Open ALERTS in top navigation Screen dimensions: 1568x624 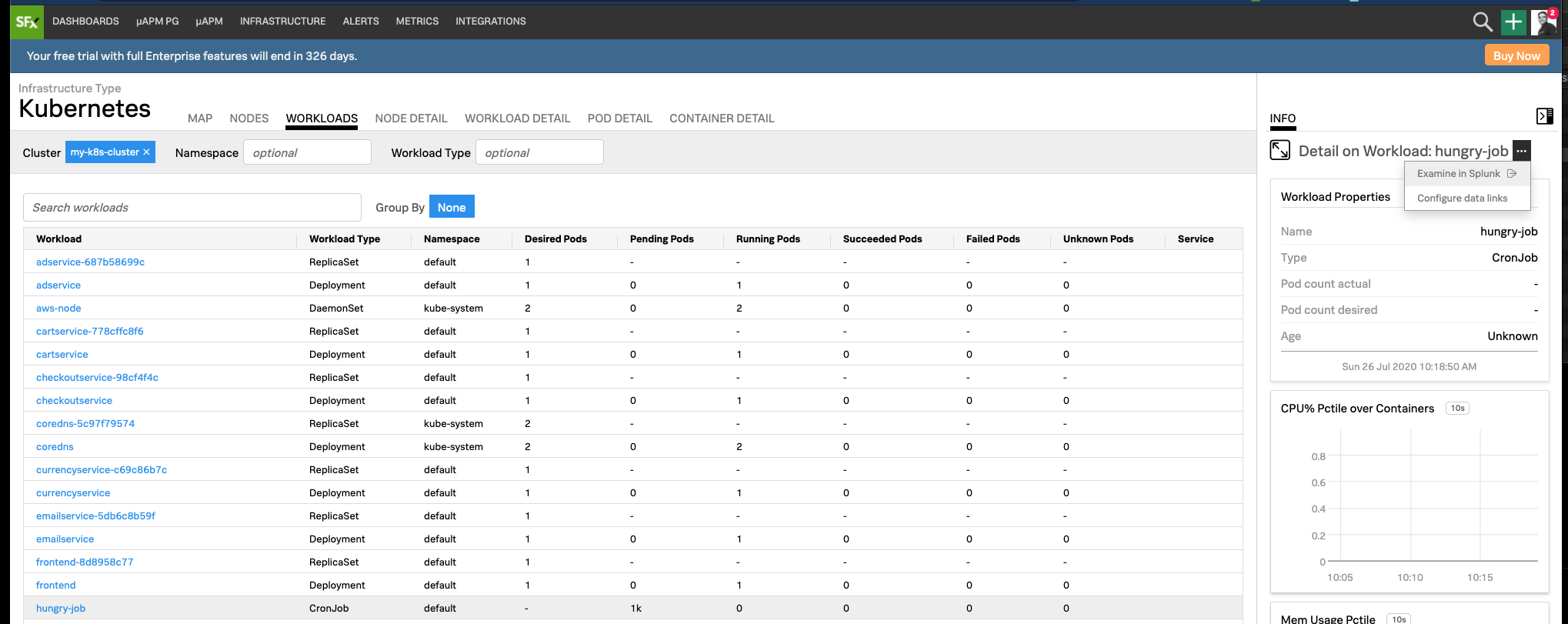pyautogui.click(x=361, y=22)
